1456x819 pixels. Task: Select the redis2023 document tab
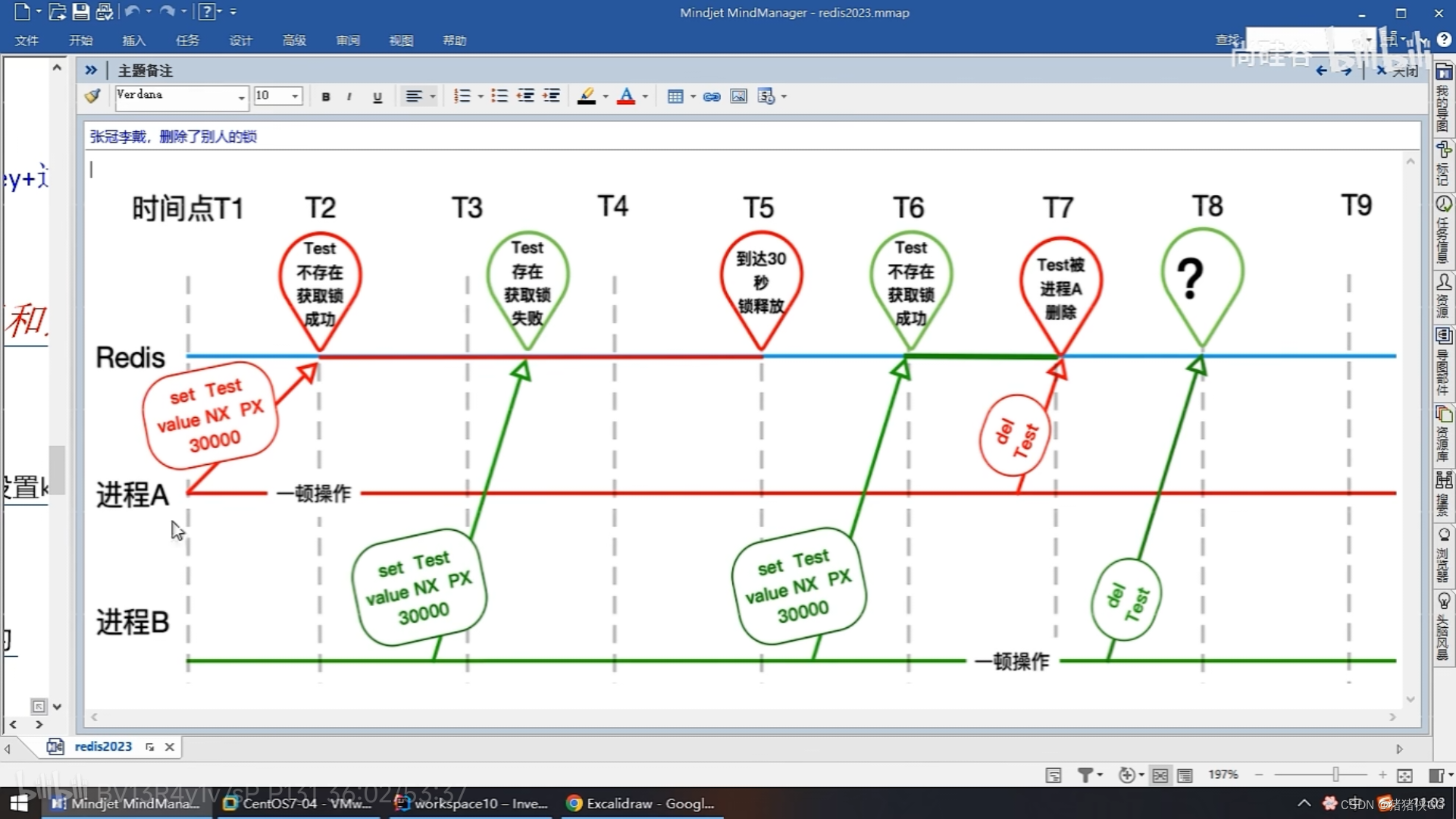coord(103,746)
